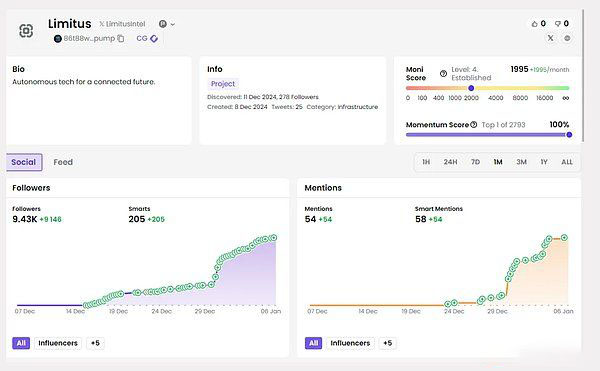Select the Social tab

(24, 162)
